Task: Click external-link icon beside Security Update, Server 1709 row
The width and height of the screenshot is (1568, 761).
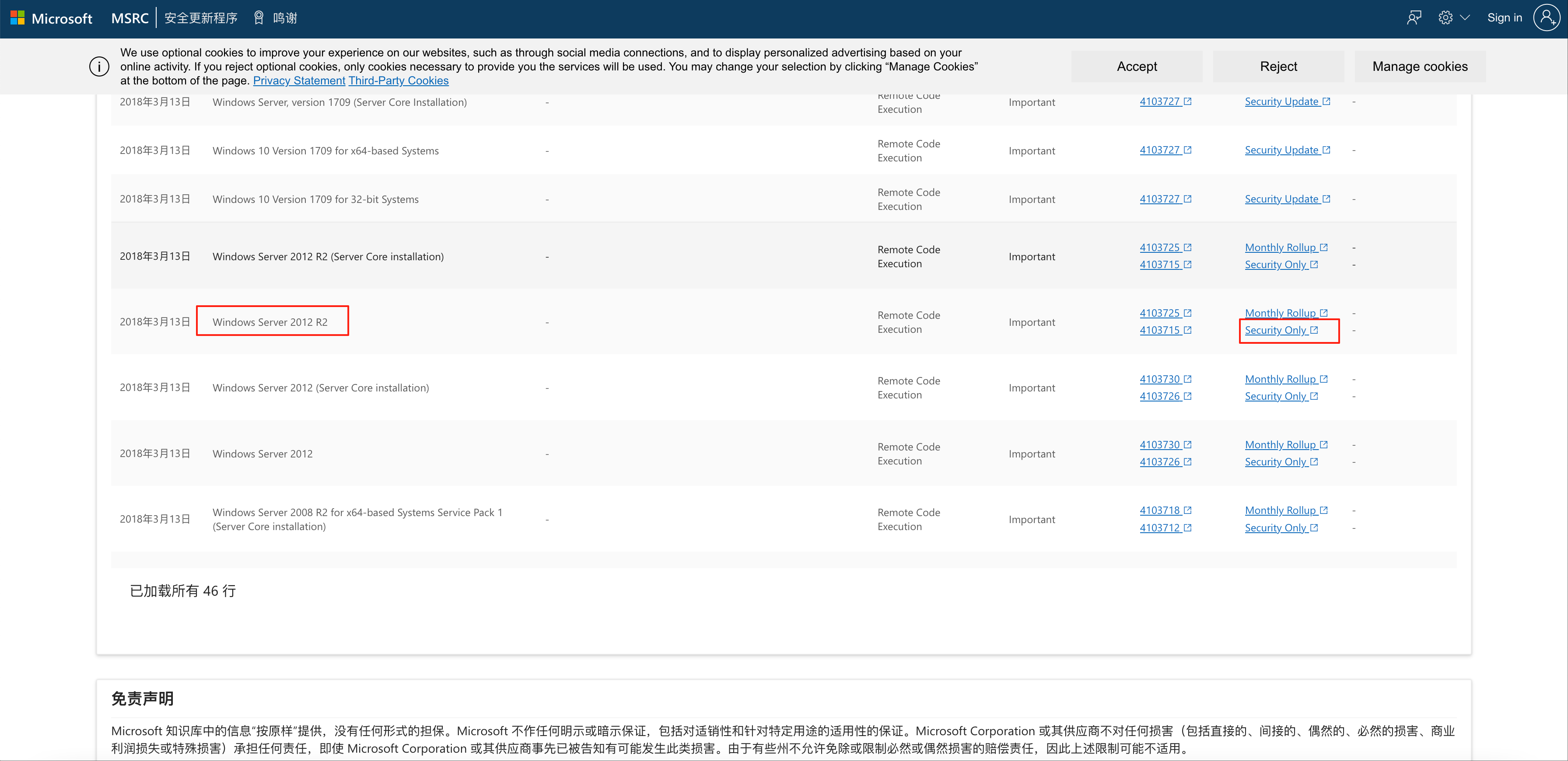Action: (1326, 101)
